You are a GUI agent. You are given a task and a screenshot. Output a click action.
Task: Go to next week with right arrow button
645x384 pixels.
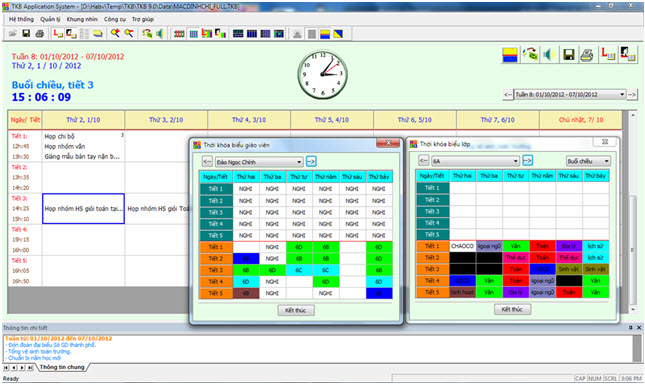(x=632, y=95)
